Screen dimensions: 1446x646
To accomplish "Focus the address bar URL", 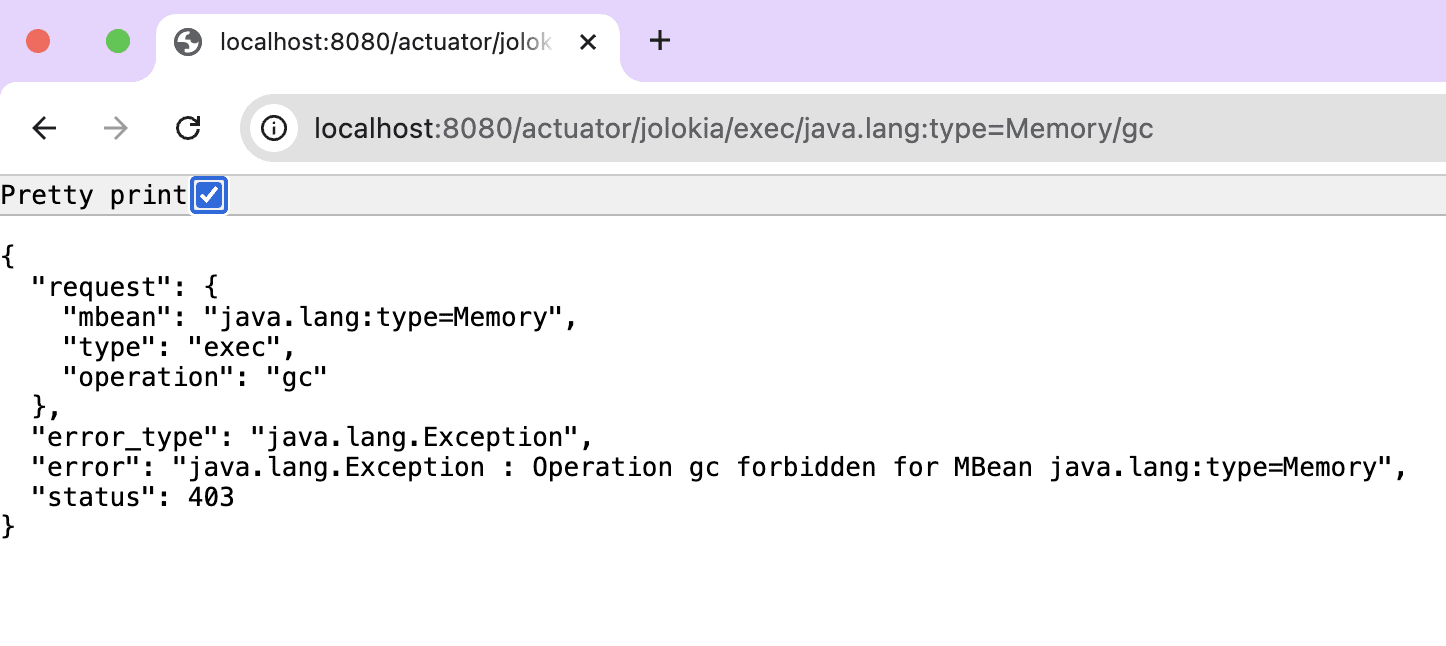I will (x=733, y=128).
